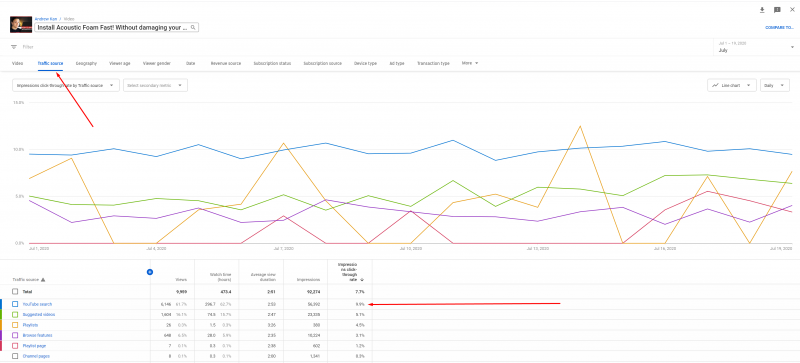Switch to the Video tab

pos(17,63)
